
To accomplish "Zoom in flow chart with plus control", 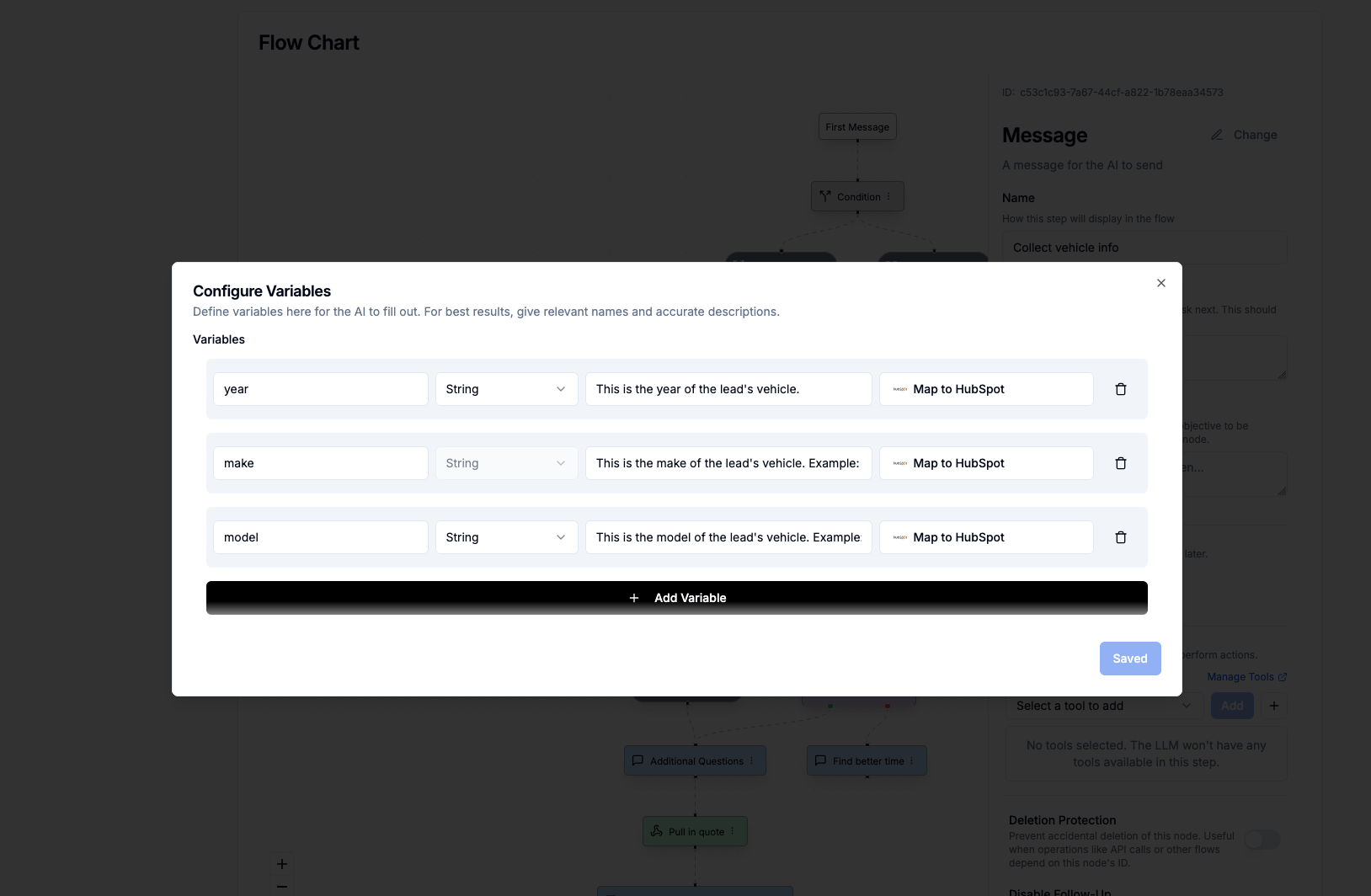I will click(282, 864).
